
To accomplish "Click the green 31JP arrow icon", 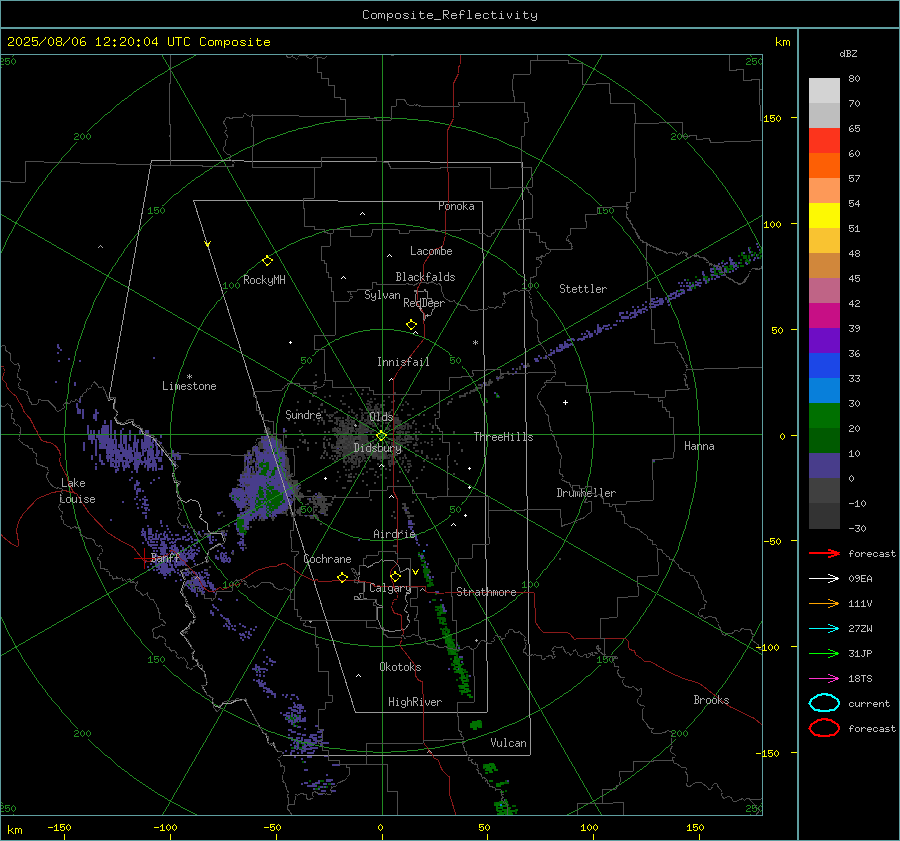I will pyautogui.click(x=824, y=653).
